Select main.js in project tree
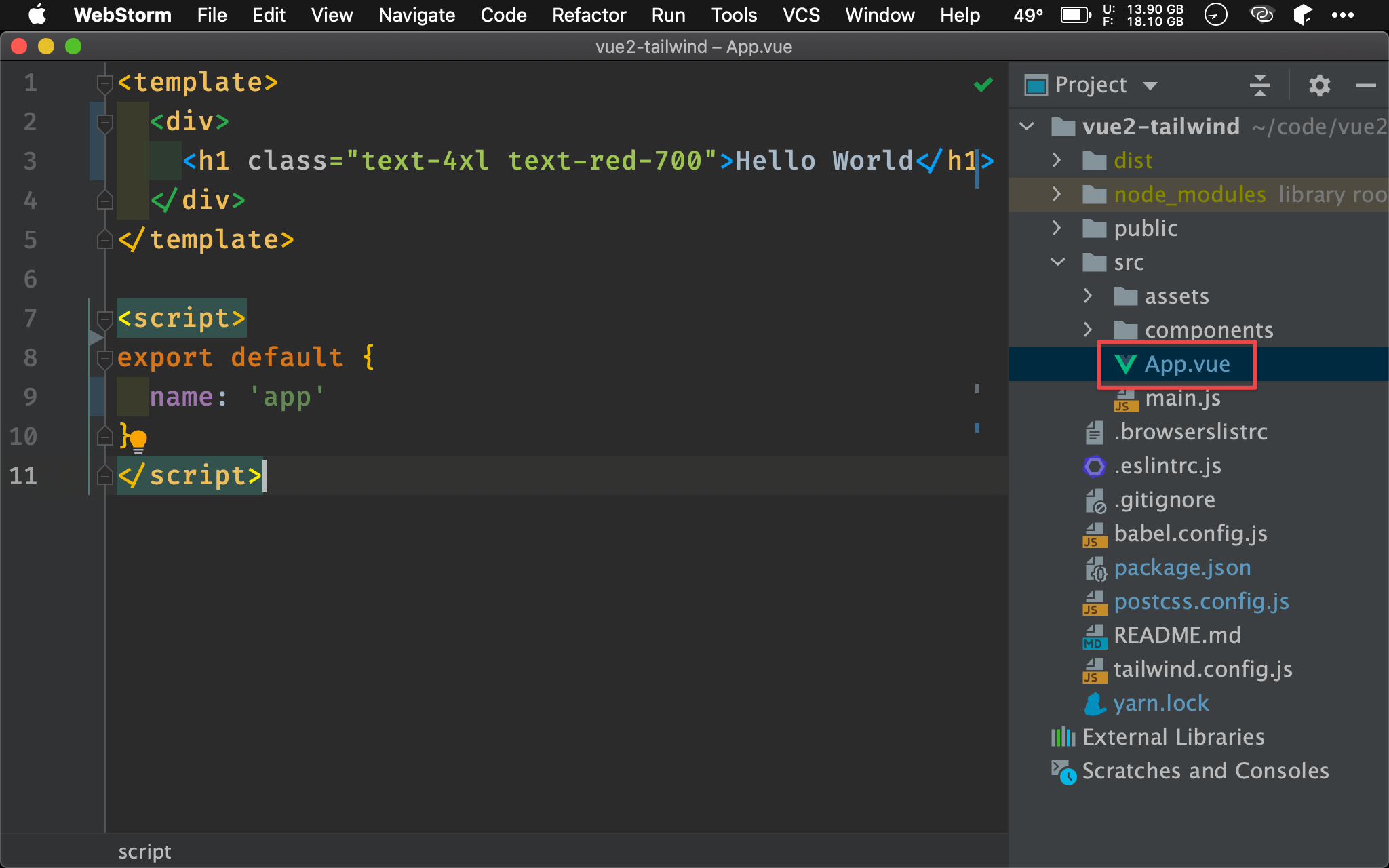The image size is (1389, 868). 1183,398
